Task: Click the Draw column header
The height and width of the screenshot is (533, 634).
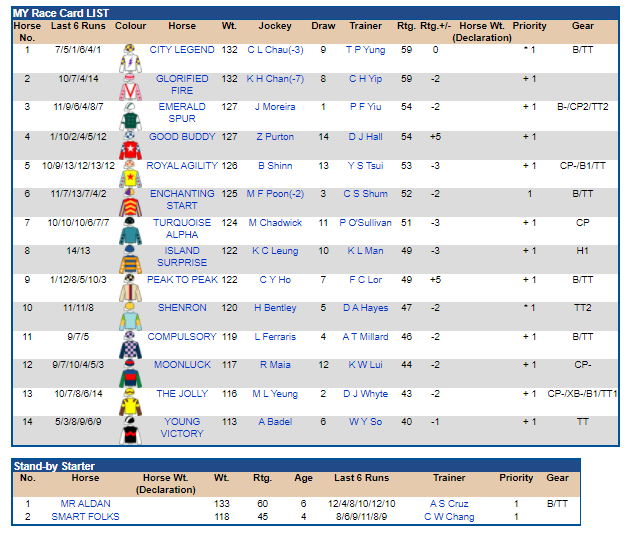Action: click(x=323, y=26)
